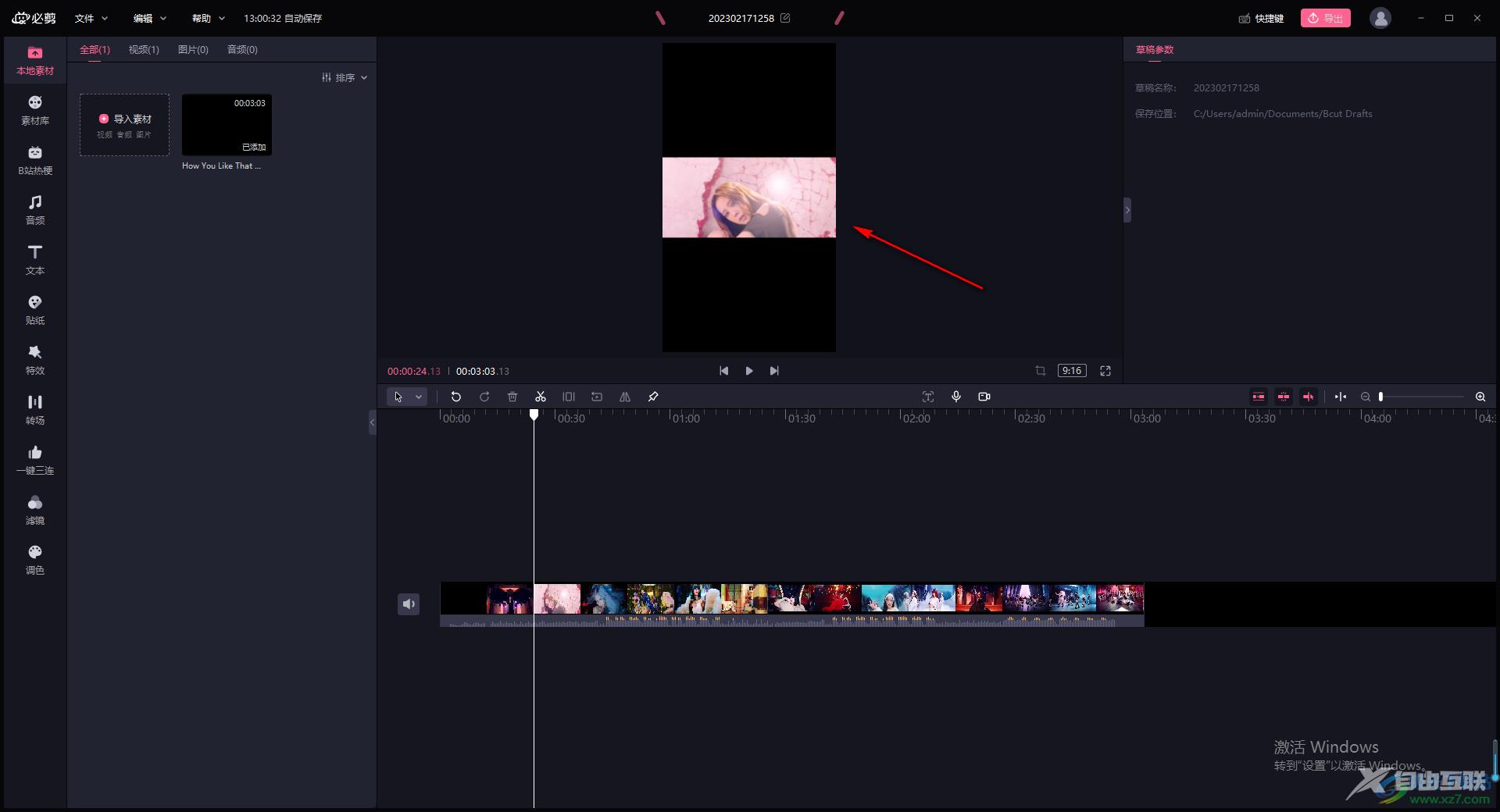The image size is (1500, 812).
Task: Open the 素材库 material library
Action: 35,111
